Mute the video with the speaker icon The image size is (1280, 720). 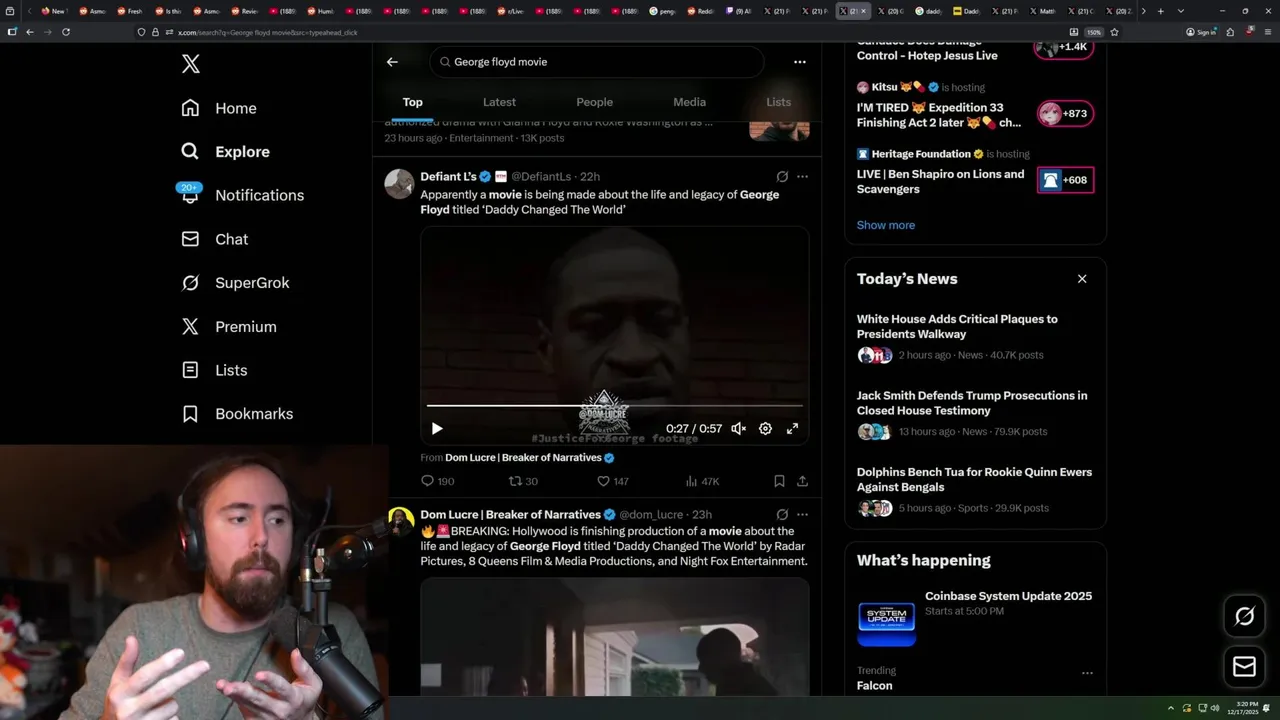(x=738, y=429)
